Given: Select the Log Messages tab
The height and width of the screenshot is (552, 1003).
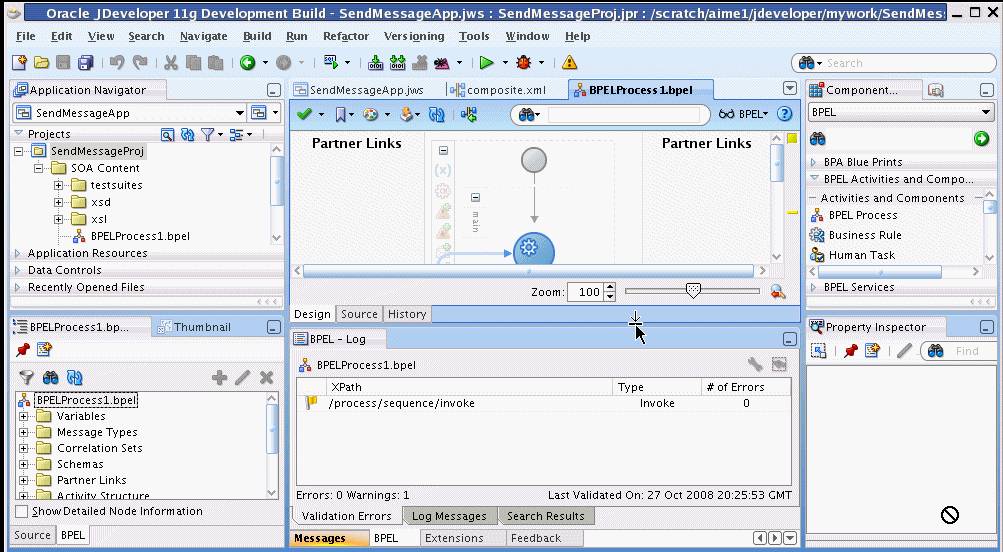Looking at the screenshot, I should 449,516.
